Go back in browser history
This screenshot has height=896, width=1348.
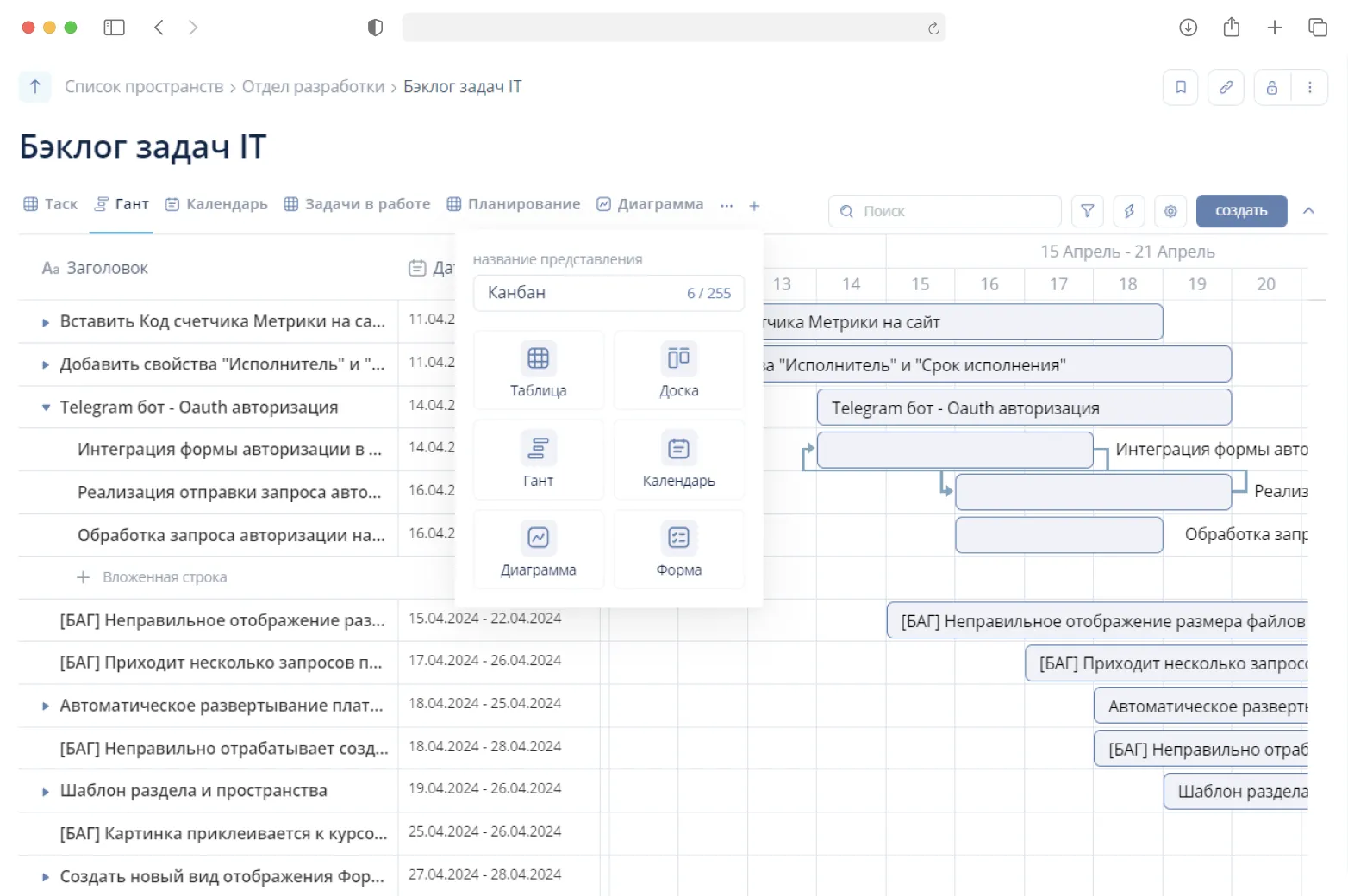click(x=159, y=28)
